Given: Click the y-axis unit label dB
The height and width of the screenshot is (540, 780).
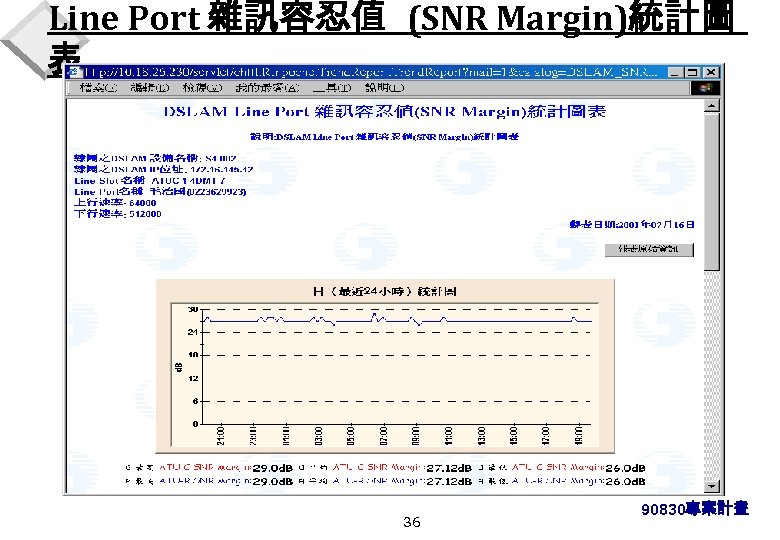Looking at the screenshot, I should coord(179,367).
